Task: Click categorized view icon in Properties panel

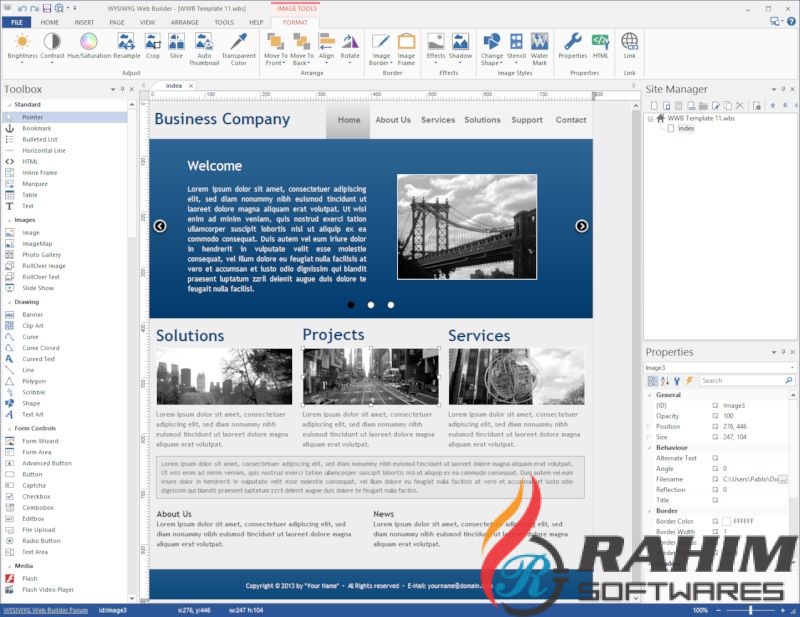Action: click(x=653, y=381)
